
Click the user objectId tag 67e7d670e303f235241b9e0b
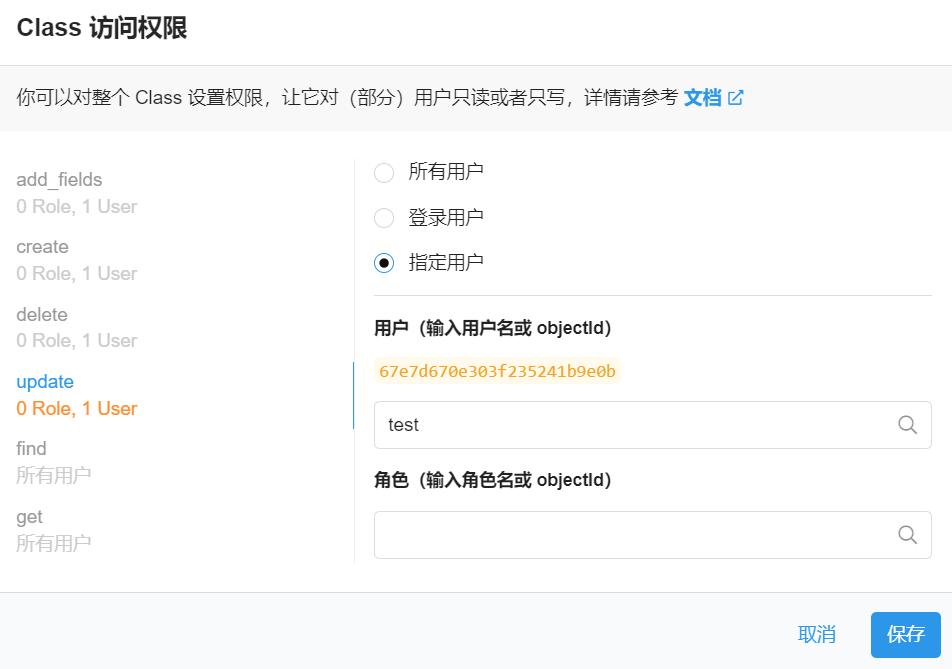[497, 372]
